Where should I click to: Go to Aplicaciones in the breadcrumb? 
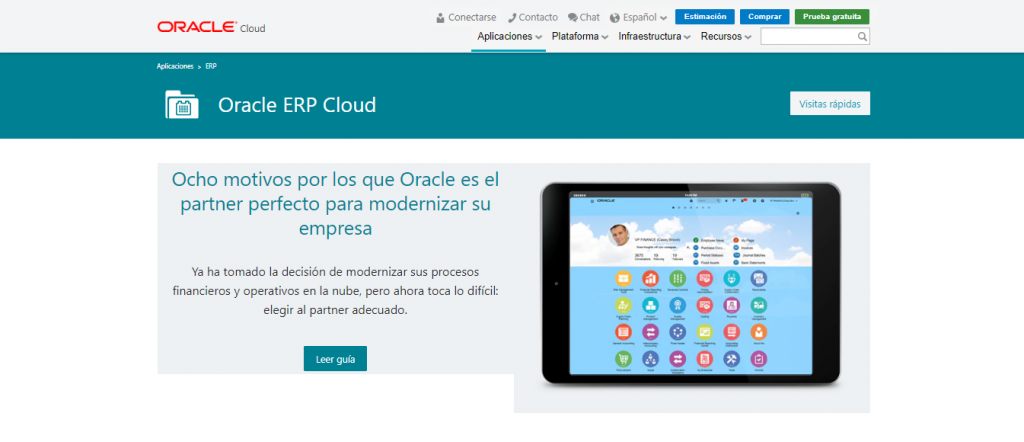tap(175, 66)
